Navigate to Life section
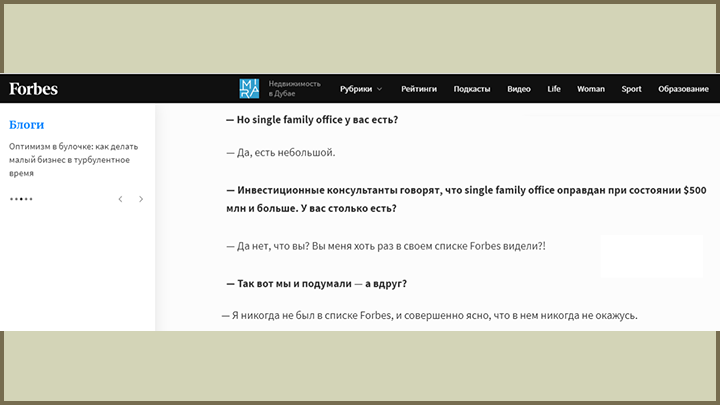Image resolution: width=720 pixels, height=405 pixels. (554, 89)
